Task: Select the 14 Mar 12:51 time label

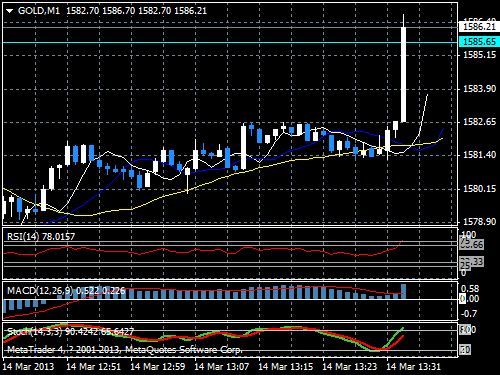Action: click(x=94, y=367)
